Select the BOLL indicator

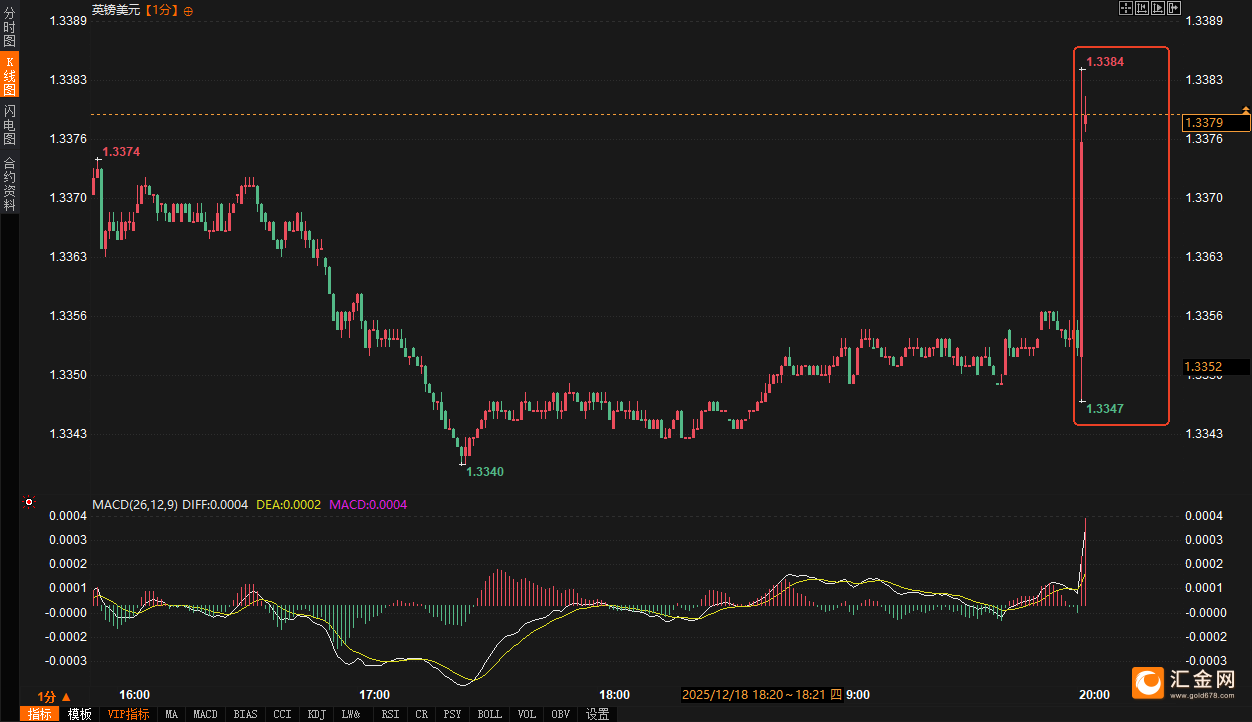(489, 714)
